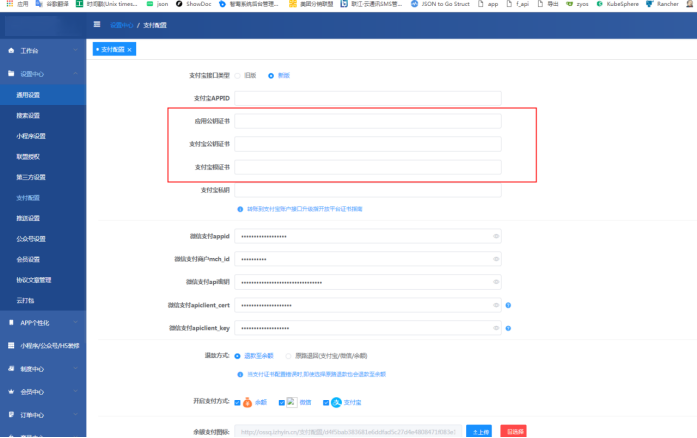The height and width of the screenshot is (438, 697).
Task: Click the 工作台 home icon in sidebar
Action: (x=11, y=51)
